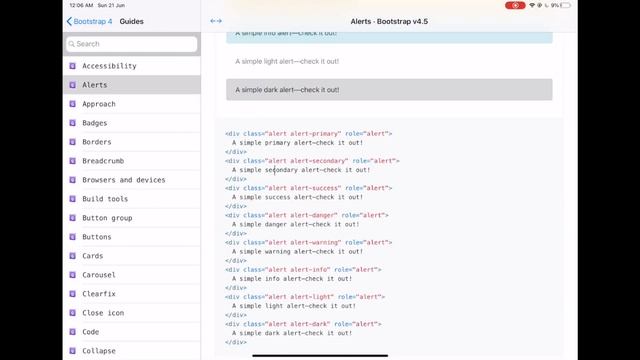Click the alert-primary div code line
This screenshot has height=360, width=640.
tap(309, 133)
